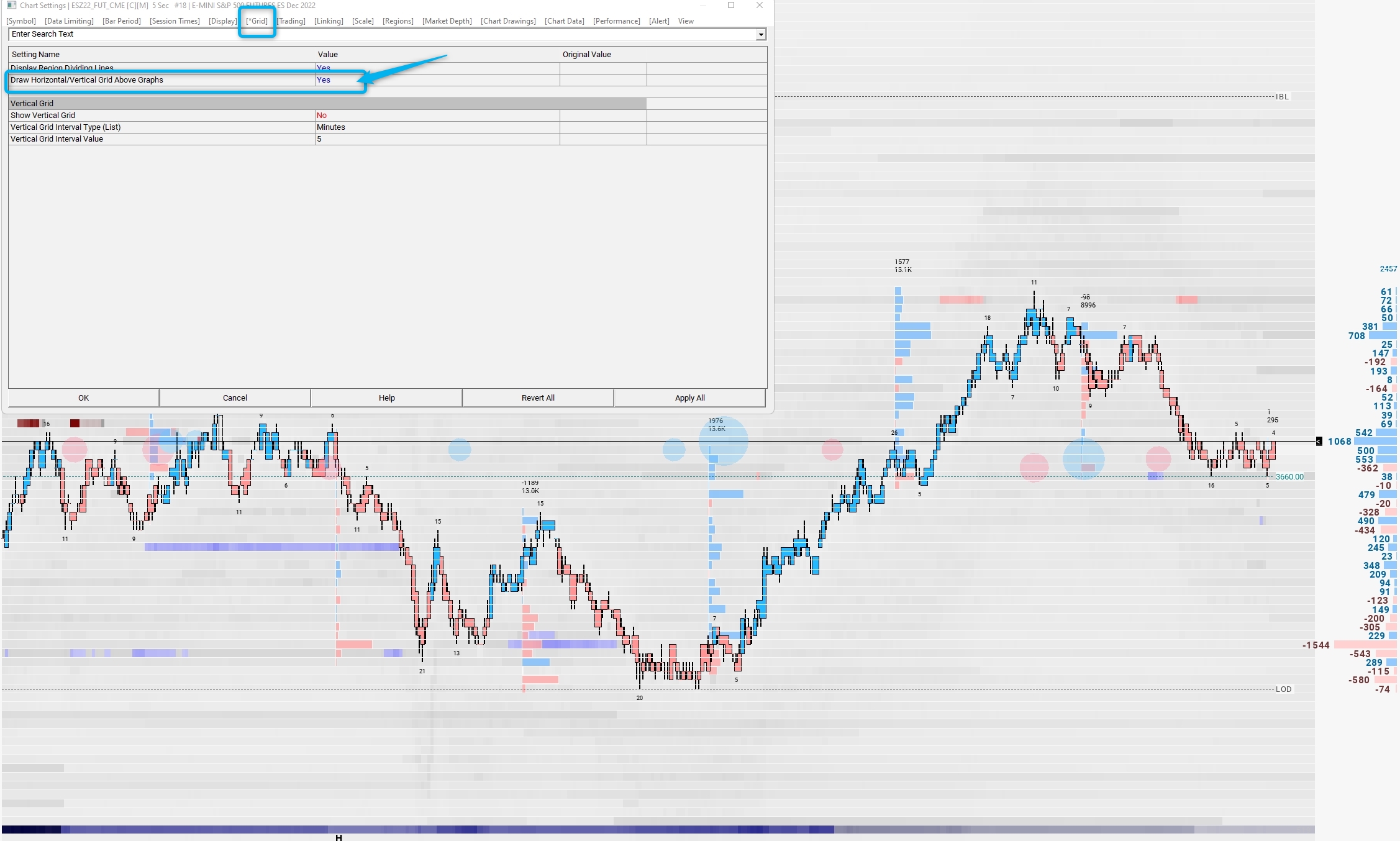Switch to the Grid settings tab
The height and width of the screenshot is (841, 1400).
point(257,21)
